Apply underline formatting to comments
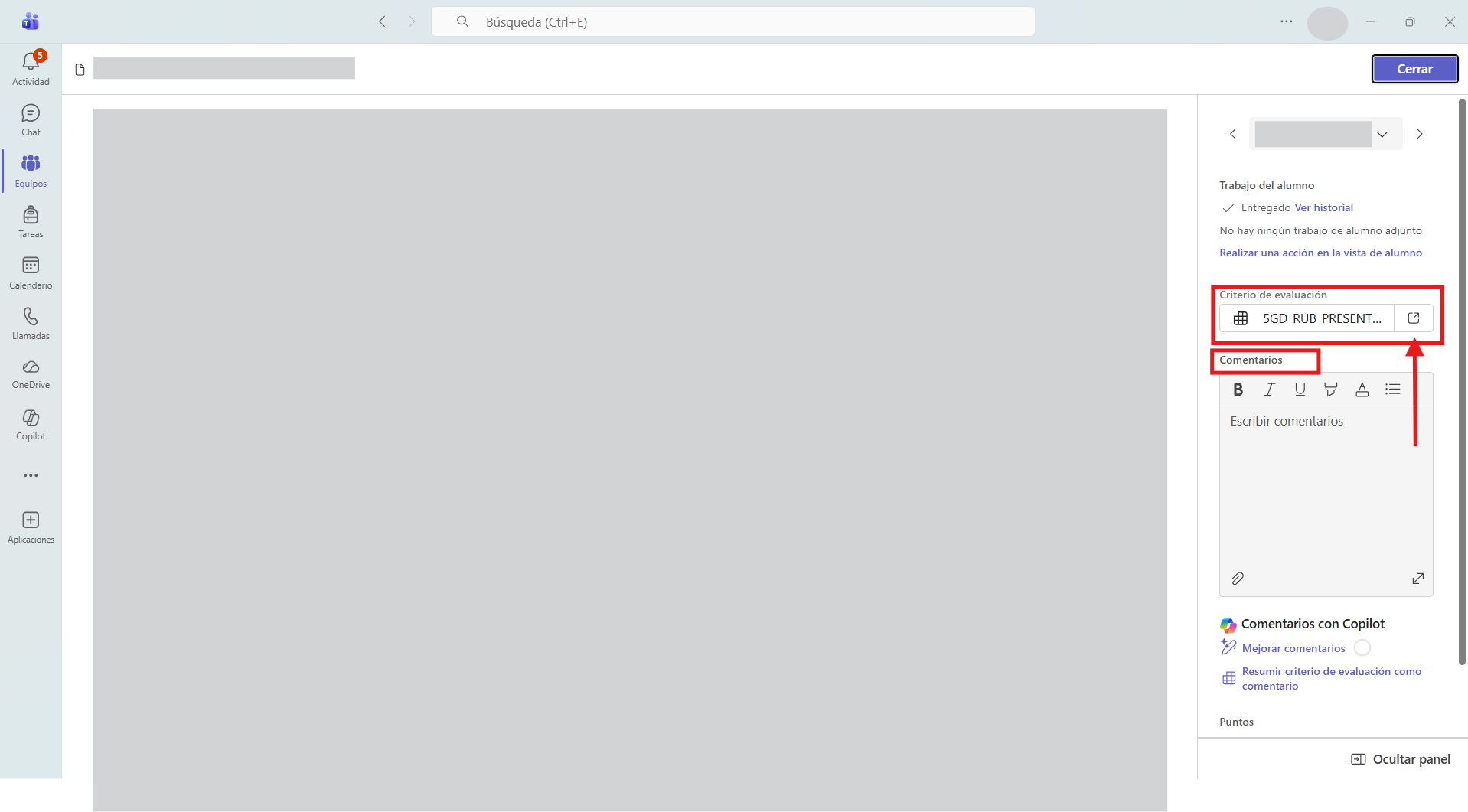The image size is (1468, 812). point(1300,390)
